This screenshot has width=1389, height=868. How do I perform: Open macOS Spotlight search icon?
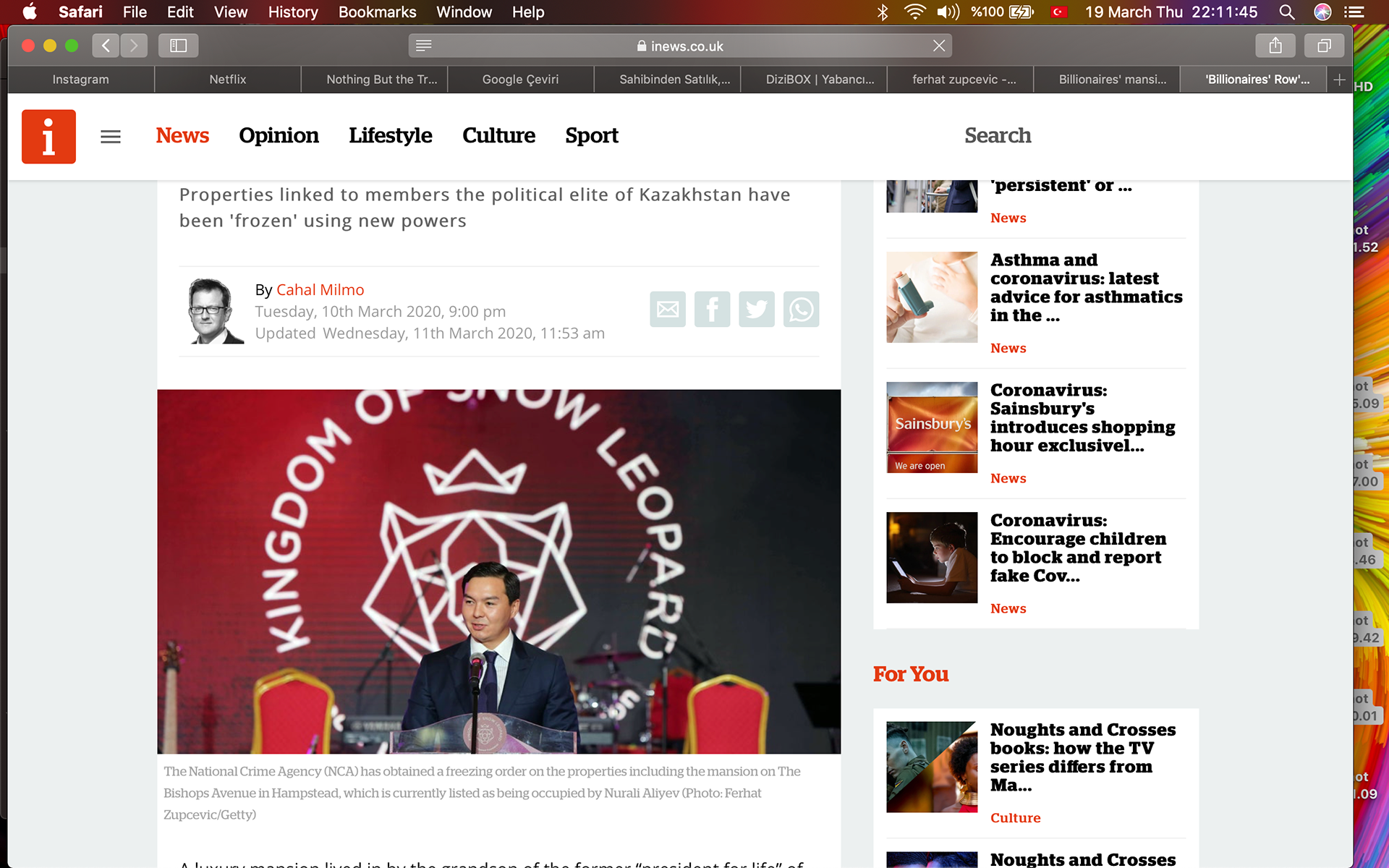1286,12
